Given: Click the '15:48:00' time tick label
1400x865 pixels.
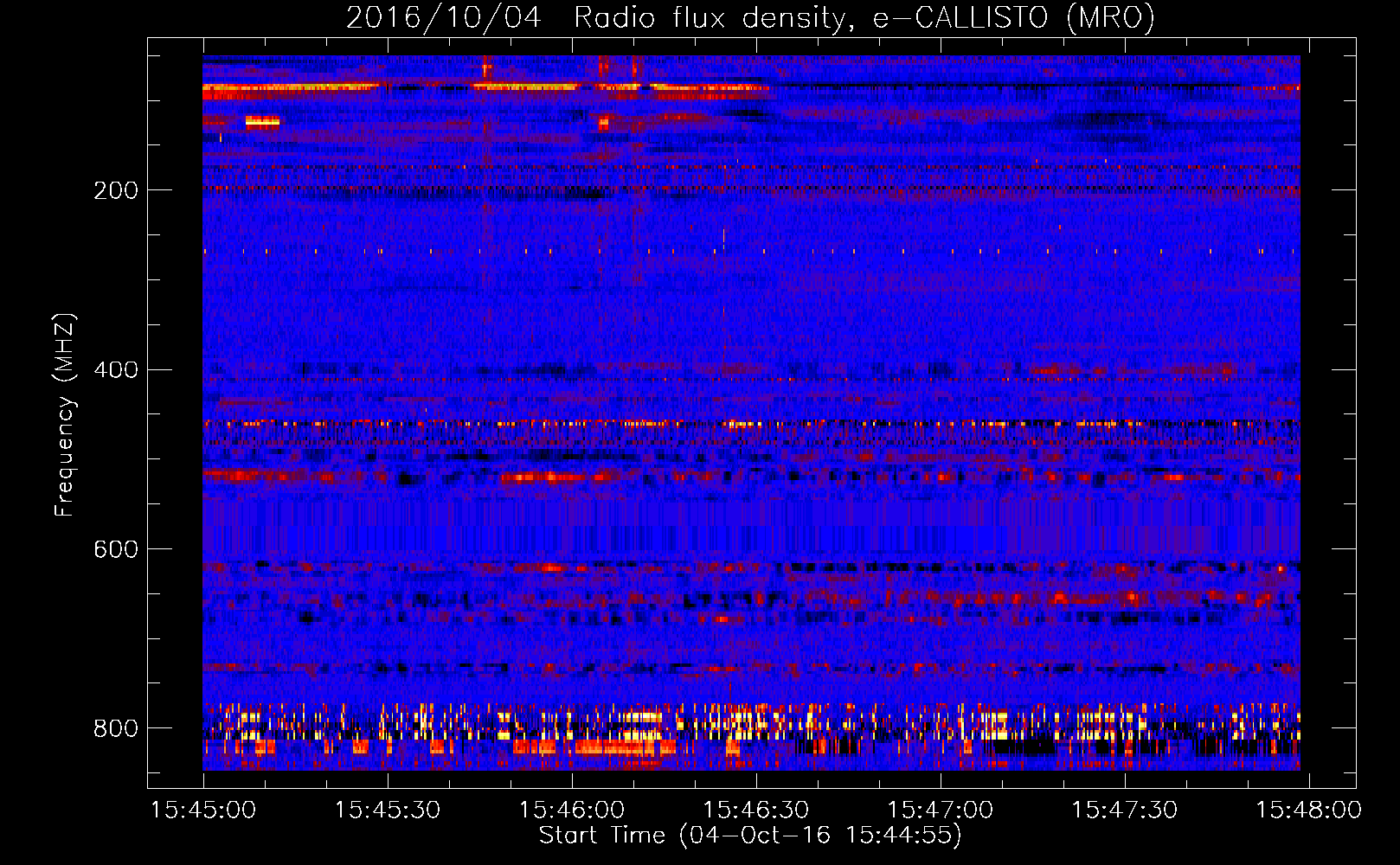Looking at the screenshot, I should pyautogui.click(x=1309, y=811).
